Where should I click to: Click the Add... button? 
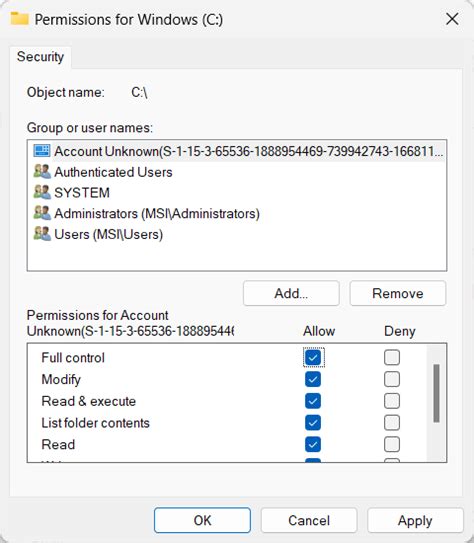point(291,293)
